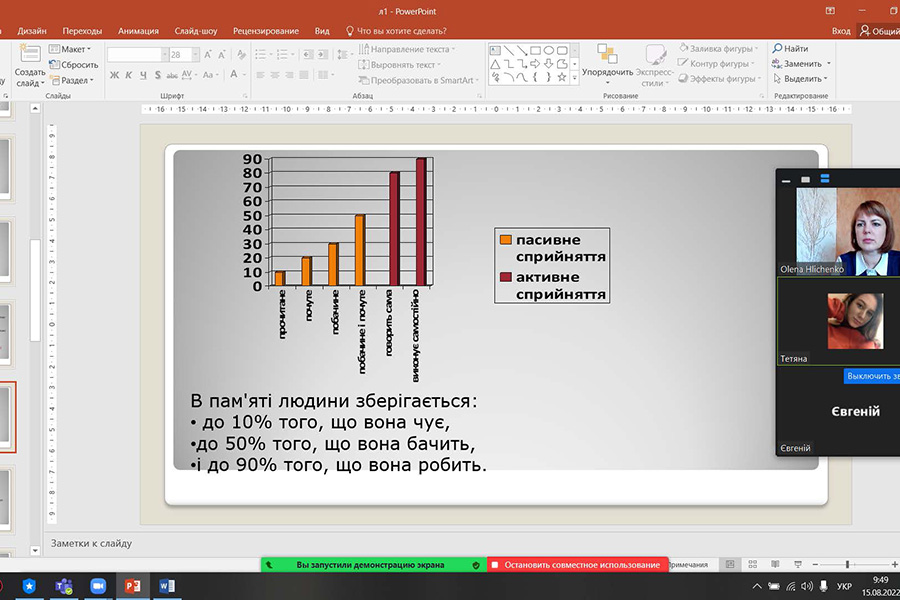
Task: Toggle italic formatting with the К button
Action: click(129, 75)
